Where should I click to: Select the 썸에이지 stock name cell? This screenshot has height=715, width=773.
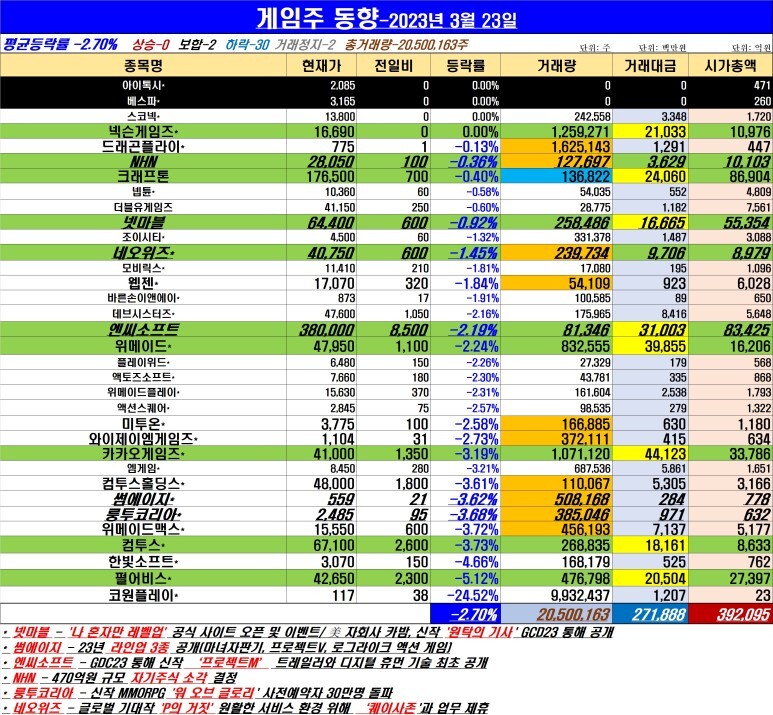[143, 499]
